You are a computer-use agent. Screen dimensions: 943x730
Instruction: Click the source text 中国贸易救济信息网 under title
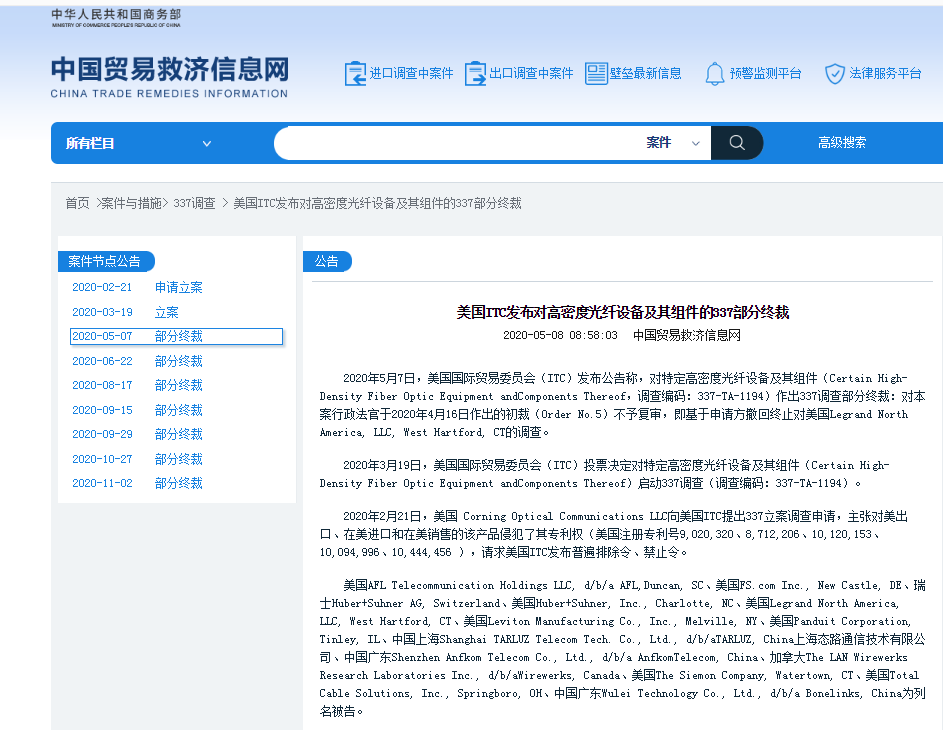[x=687, y=335]
